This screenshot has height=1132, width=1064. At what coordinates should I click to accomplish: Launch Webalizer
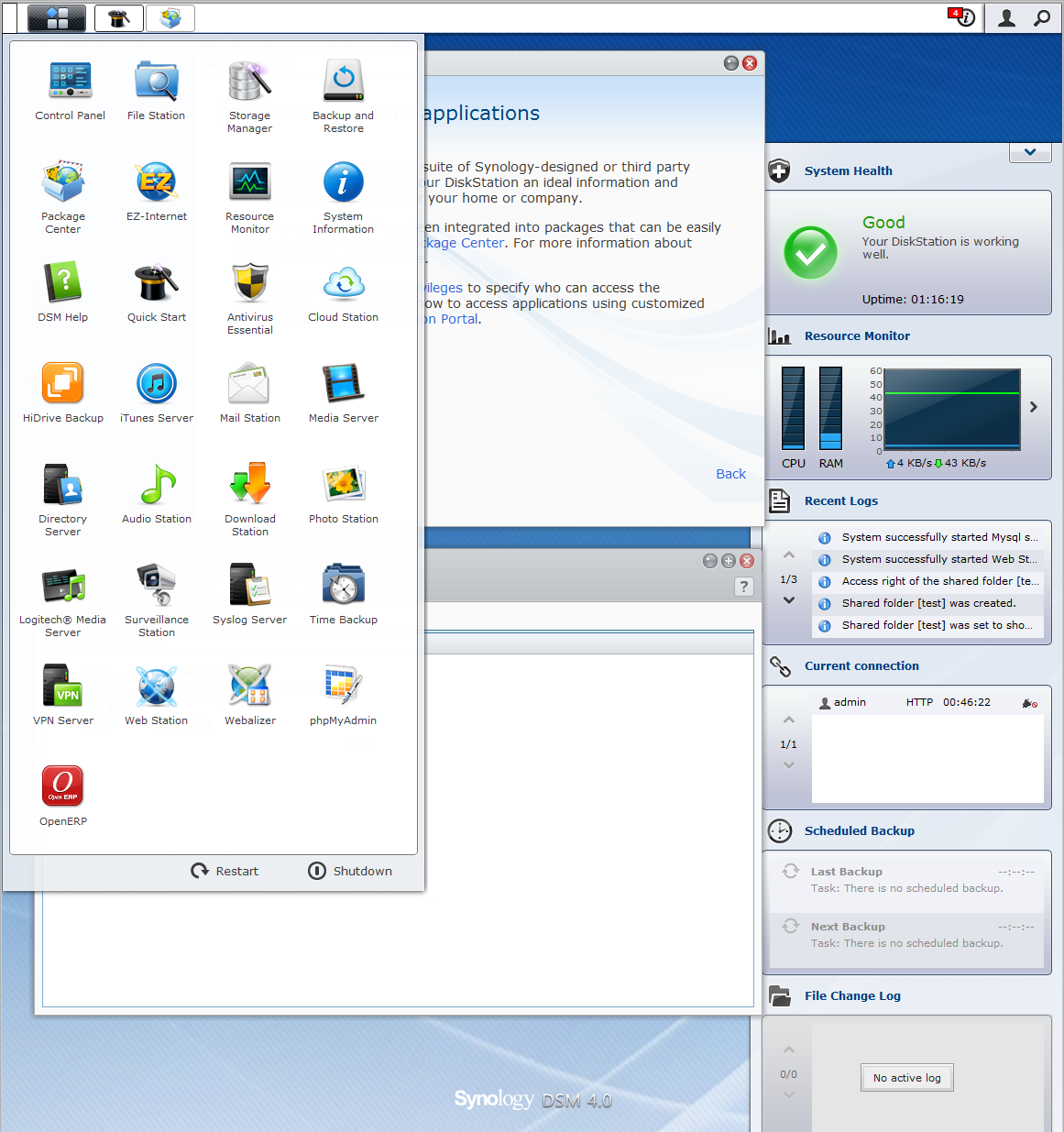pos(250,695)
